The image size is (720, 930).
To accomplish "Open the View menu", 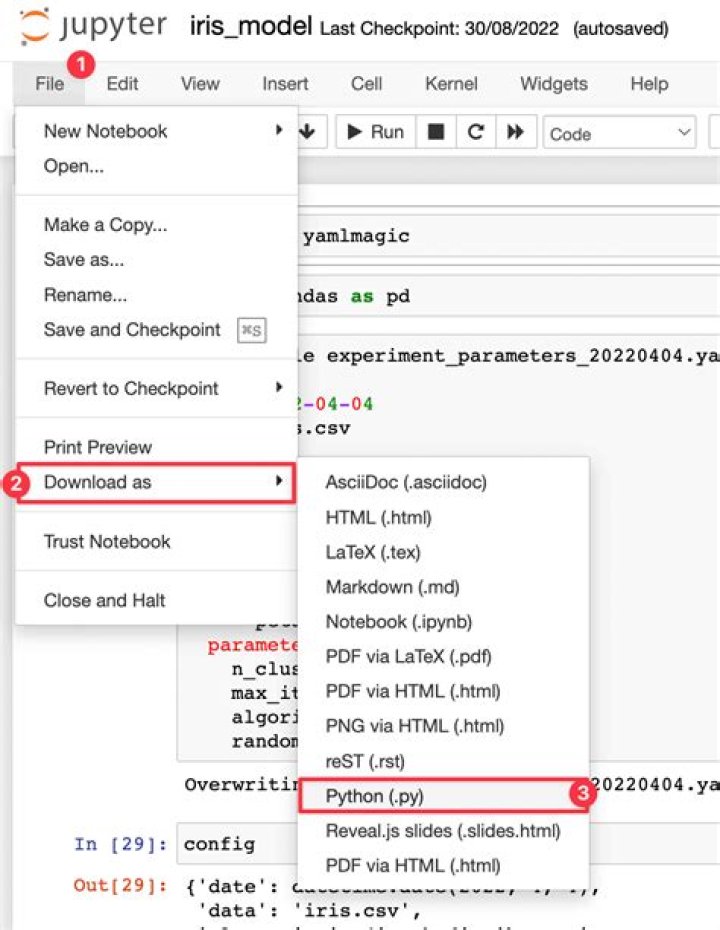I will tap(200, 84).
